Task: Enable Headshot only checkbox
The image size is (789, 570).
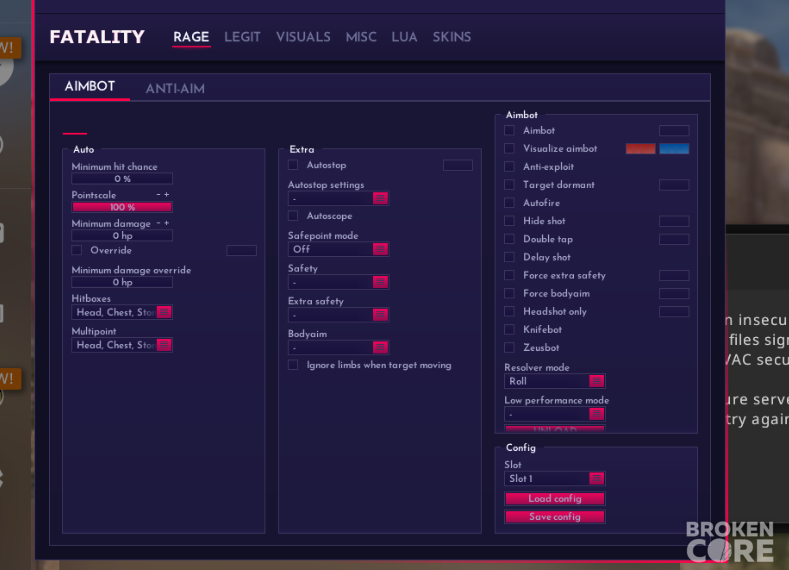Action: [x=509, y=311]
